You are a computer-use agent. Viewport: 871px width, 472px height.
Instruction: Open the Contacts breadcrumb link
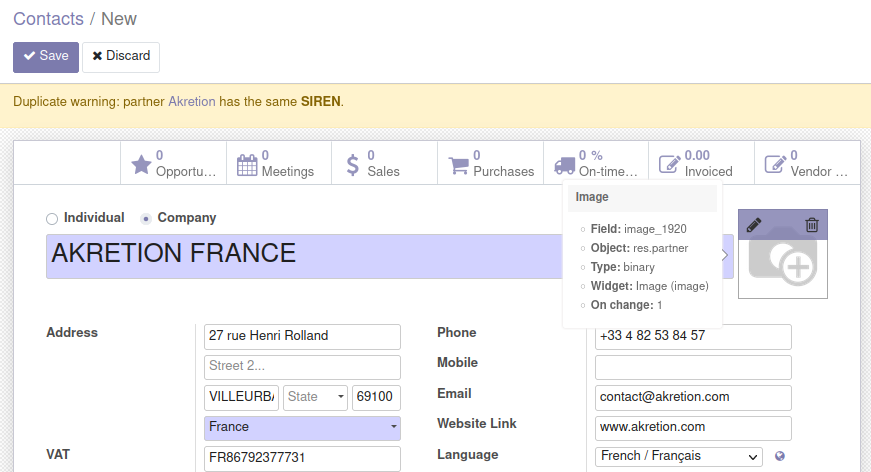click(48, 19)
